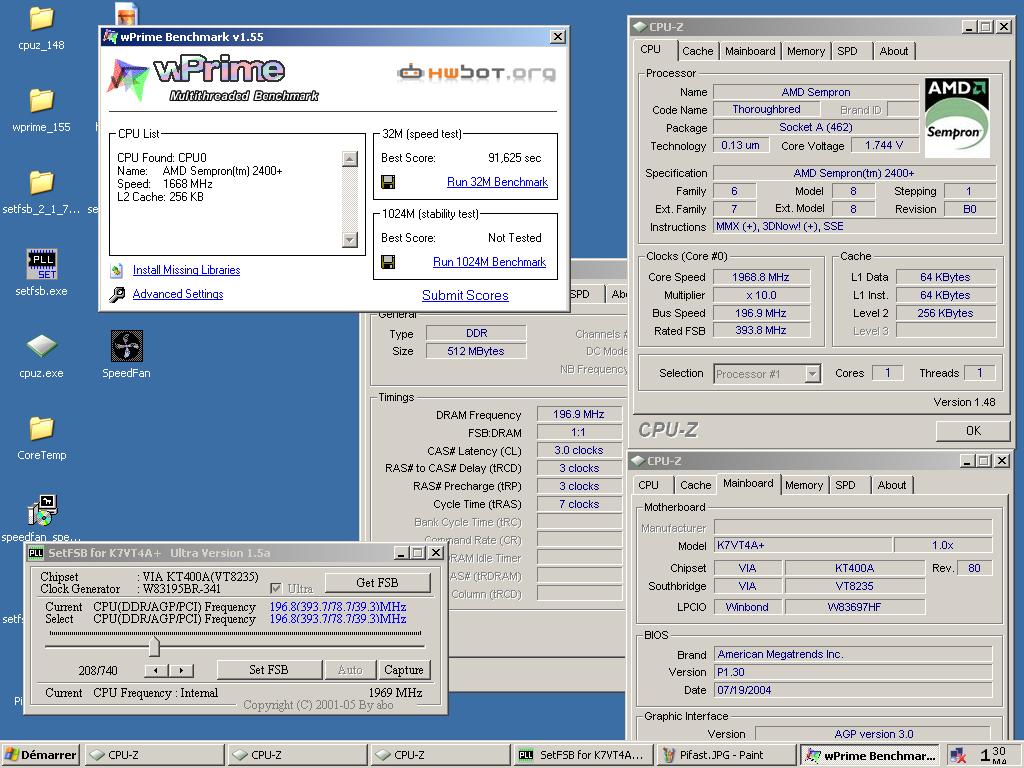
Task: Click the Advanced Settings wrench icon
Action: [x=117, y=295]
